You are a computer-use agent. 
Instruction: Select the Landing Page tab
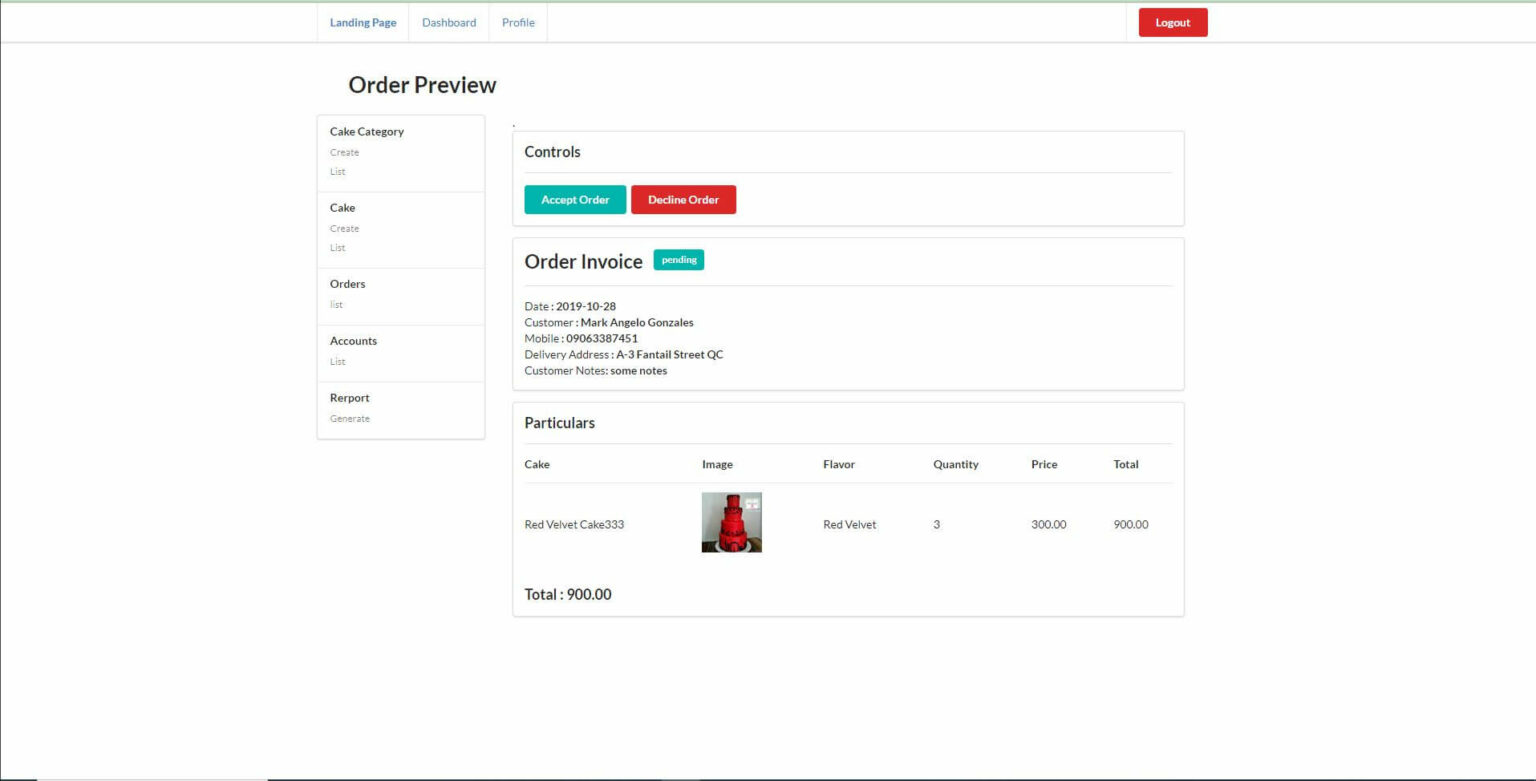(363, 22)
